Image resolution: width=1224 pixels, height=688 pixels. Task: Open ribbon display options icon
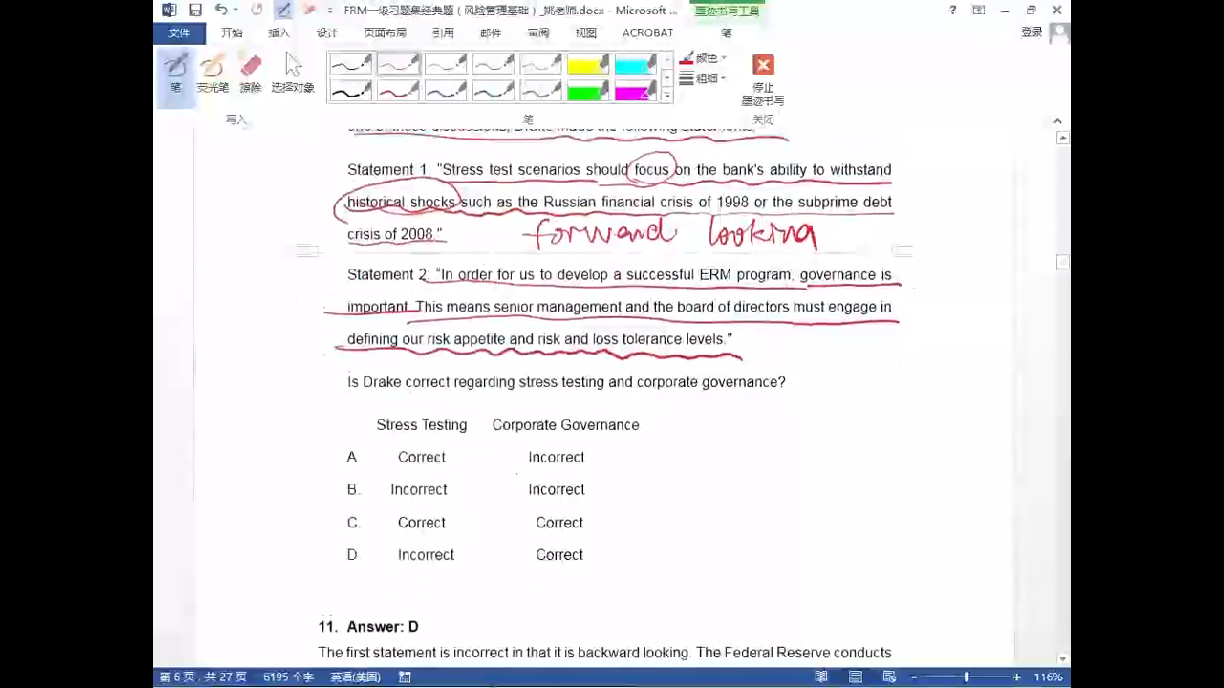coord(978,10)
